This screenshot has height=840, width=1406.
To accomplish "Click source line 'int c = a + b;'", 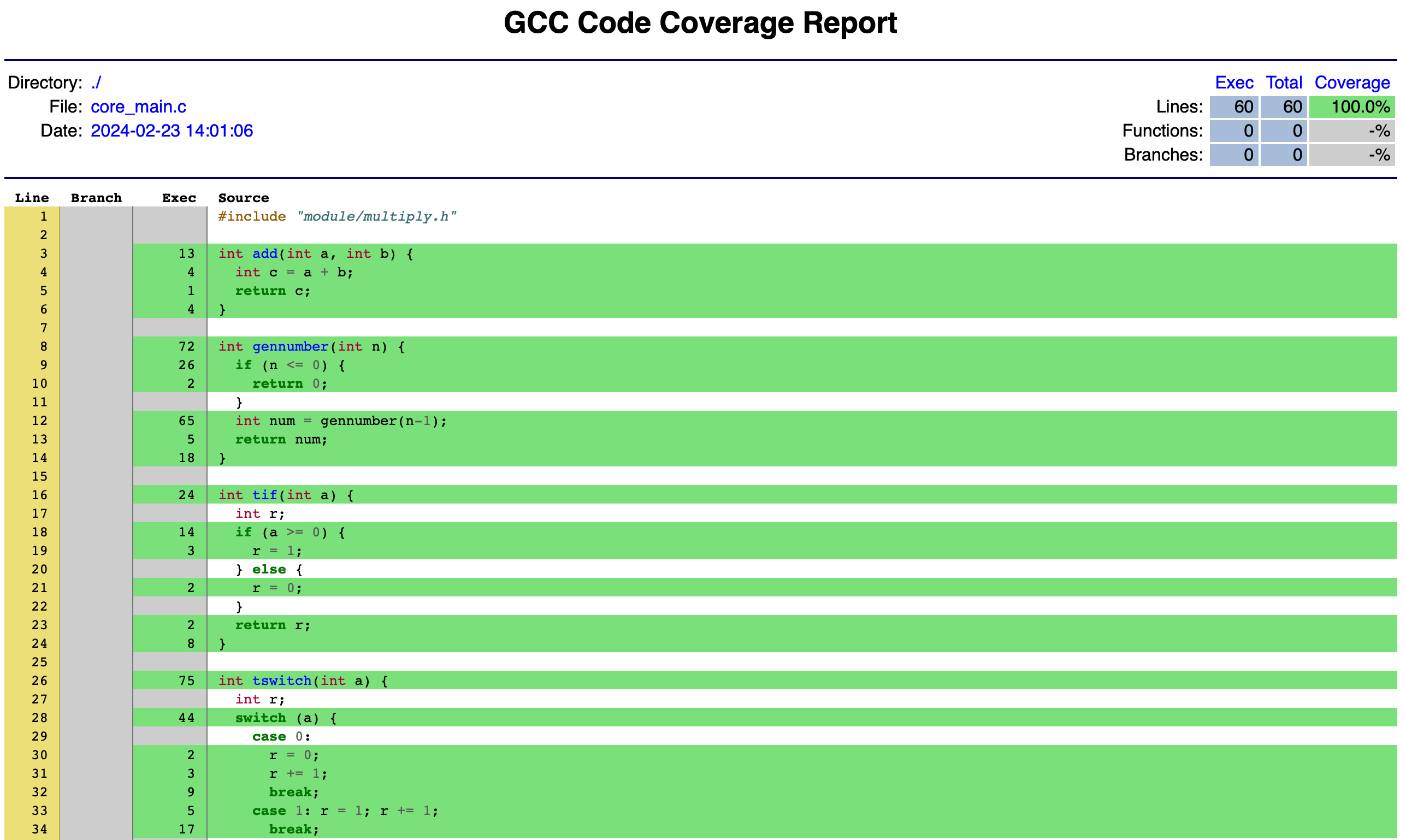I will [294, 273].
